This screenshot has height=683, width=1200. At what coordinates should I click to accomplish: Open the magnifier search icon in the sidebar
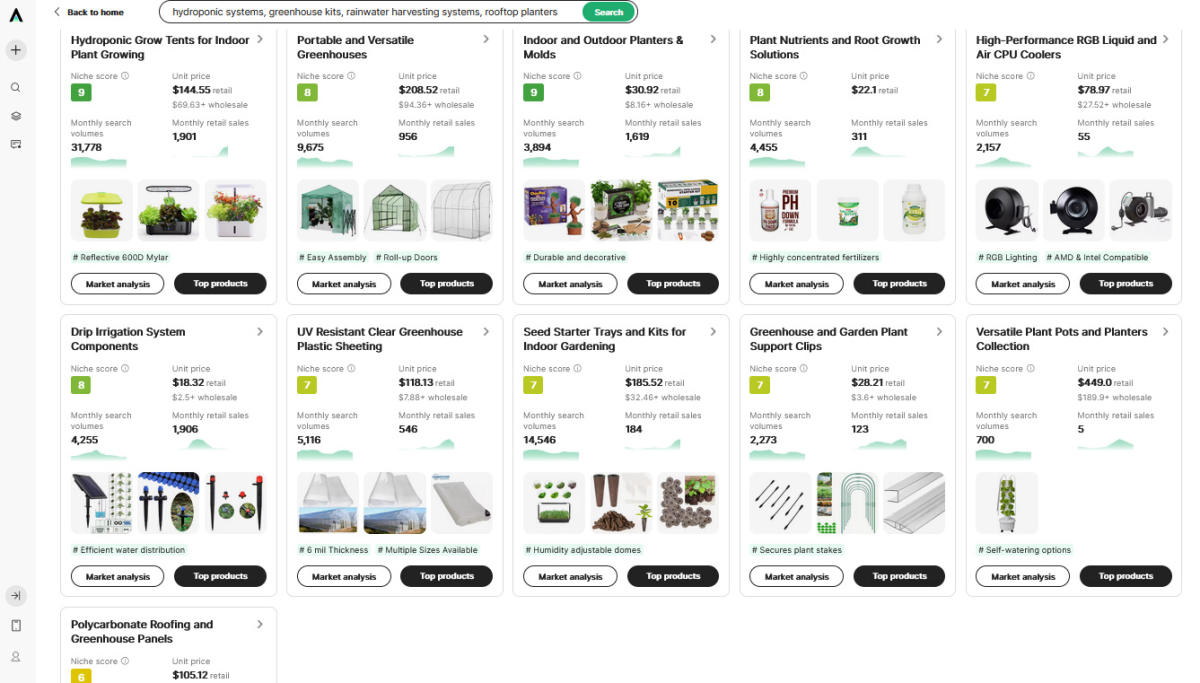(16, 88)
